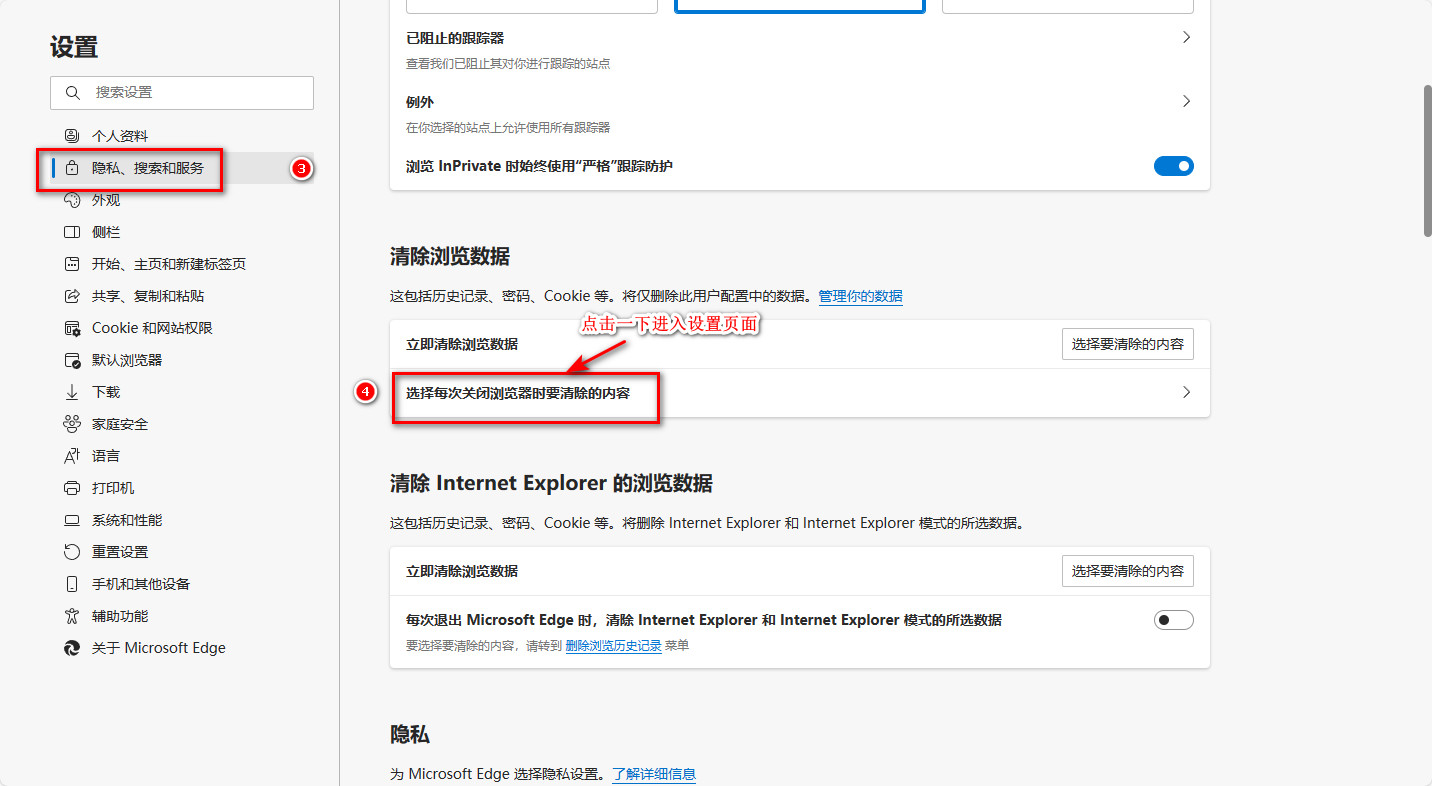This screenshot has width=1432, height=786.
Task: Click the vertical page scrollbar thumb
Action: [x=1427, y=160]
